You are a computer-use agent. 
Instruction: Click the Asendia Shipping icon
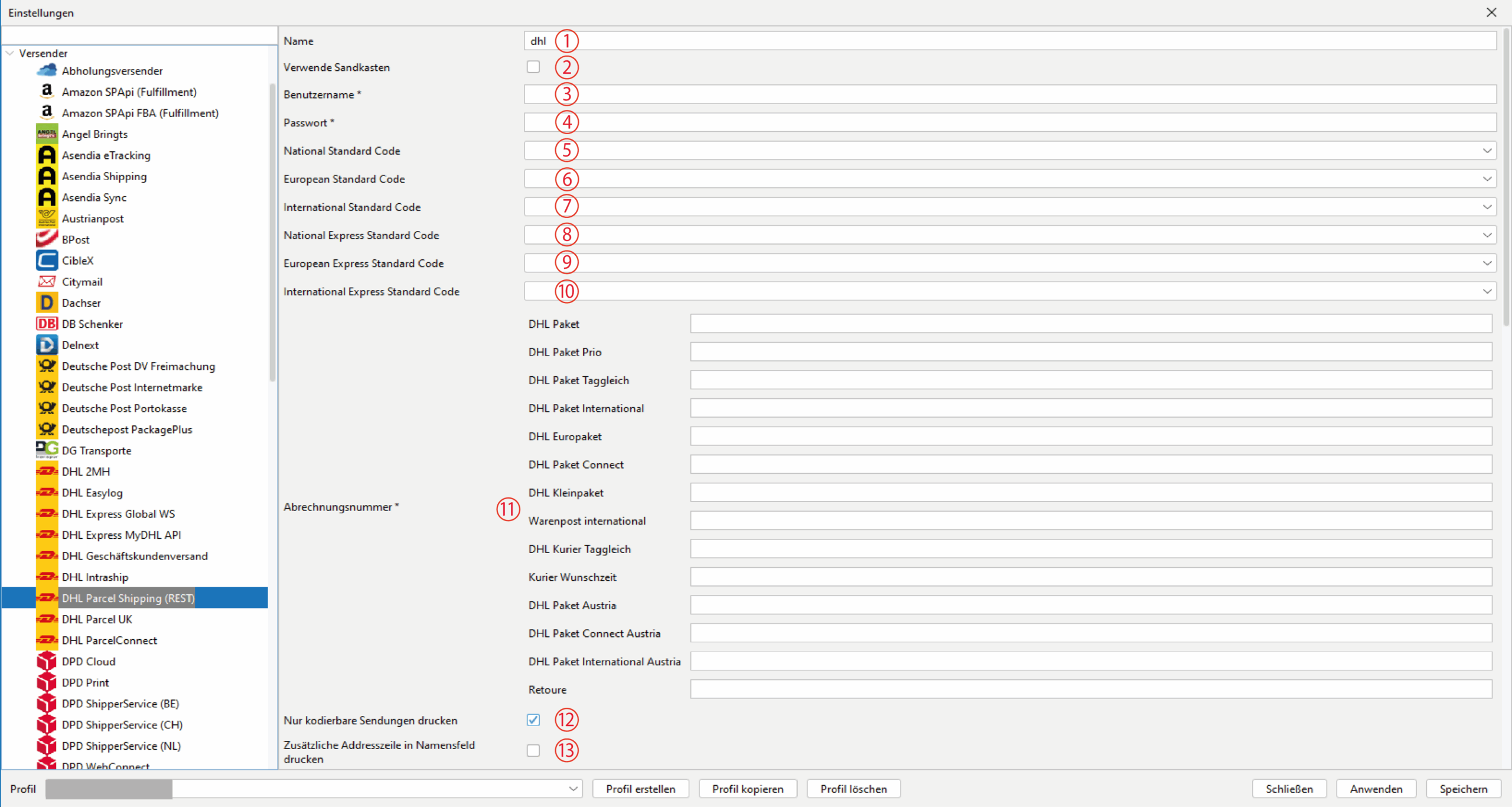tap(47, 176)
